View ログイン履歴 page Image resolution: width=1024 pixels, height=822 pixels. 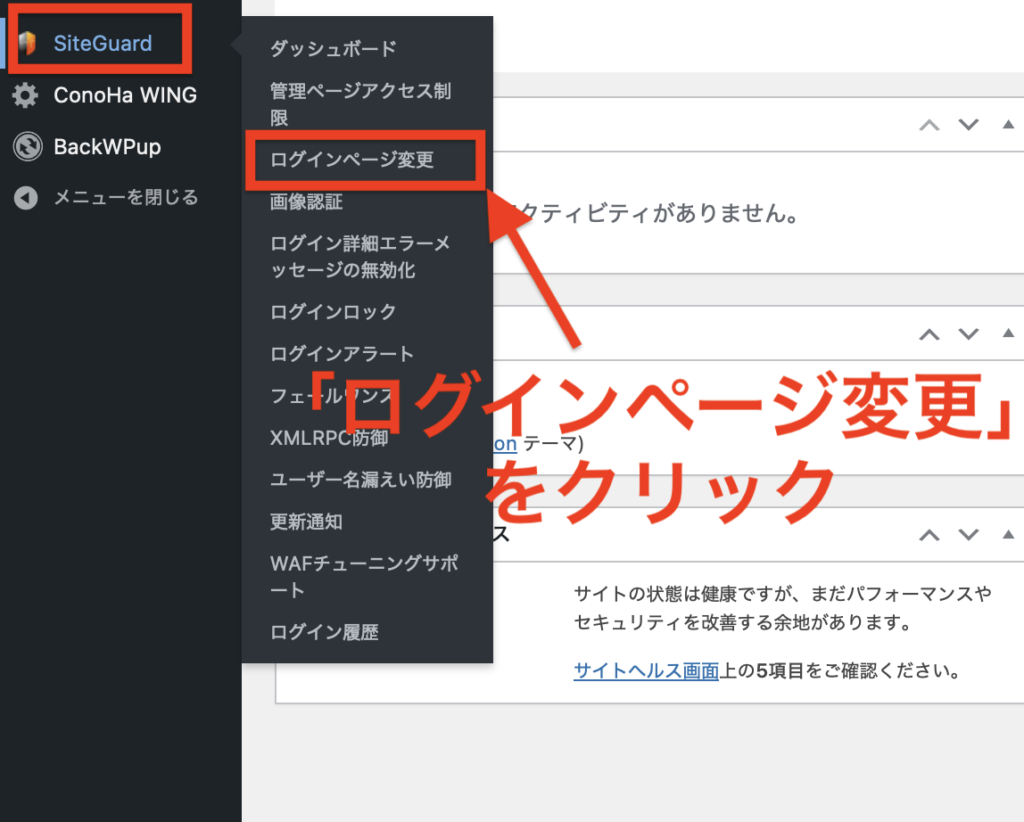(324, 632)
